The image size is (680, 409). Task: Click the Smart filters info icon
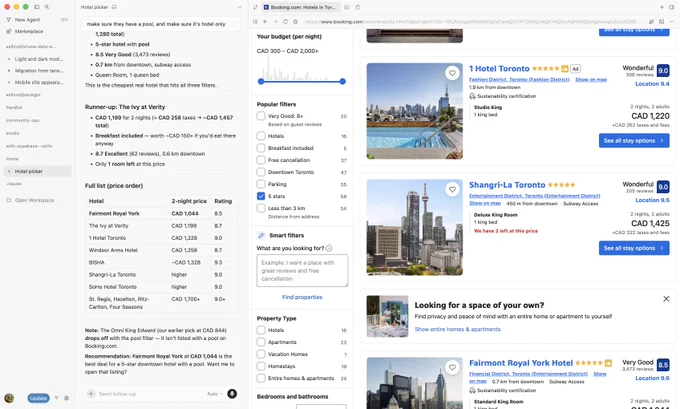329,248
